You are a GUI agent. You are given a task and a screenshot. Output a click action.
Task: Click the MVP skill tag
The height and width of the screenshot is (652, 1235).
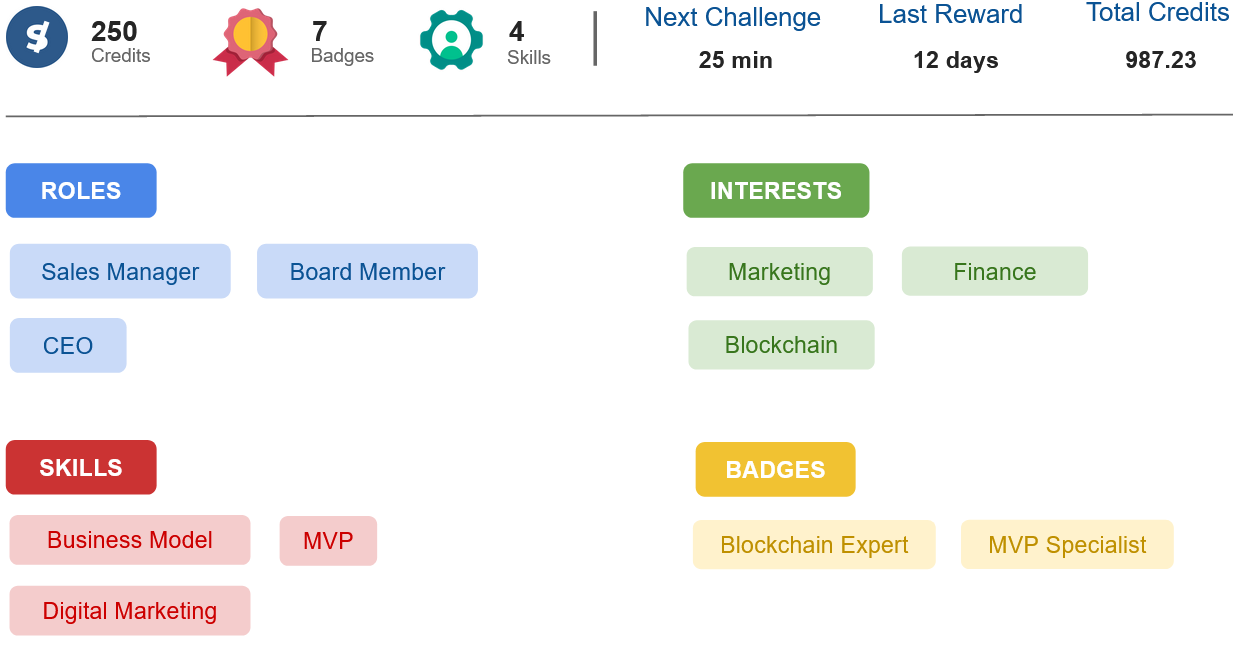click(x=328, y=541)
